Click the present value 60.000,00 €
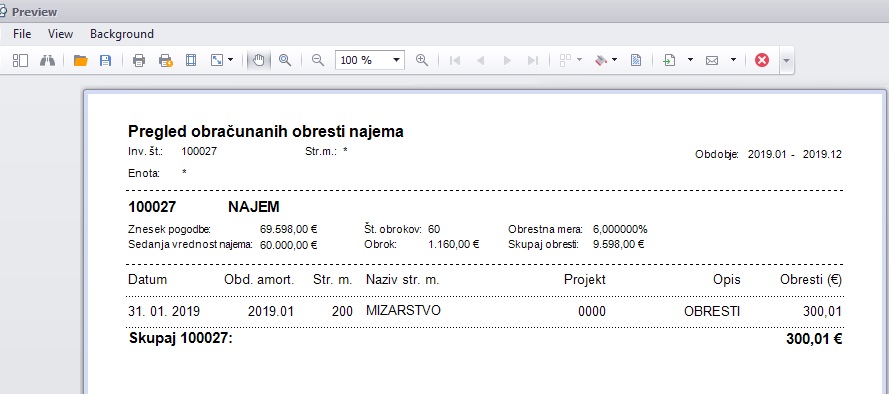 tap(288, 245)
